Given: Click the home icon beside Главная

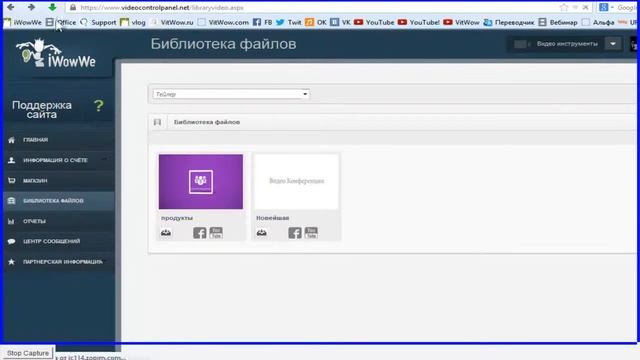Looking at the screenshot, I should point(11,140).
